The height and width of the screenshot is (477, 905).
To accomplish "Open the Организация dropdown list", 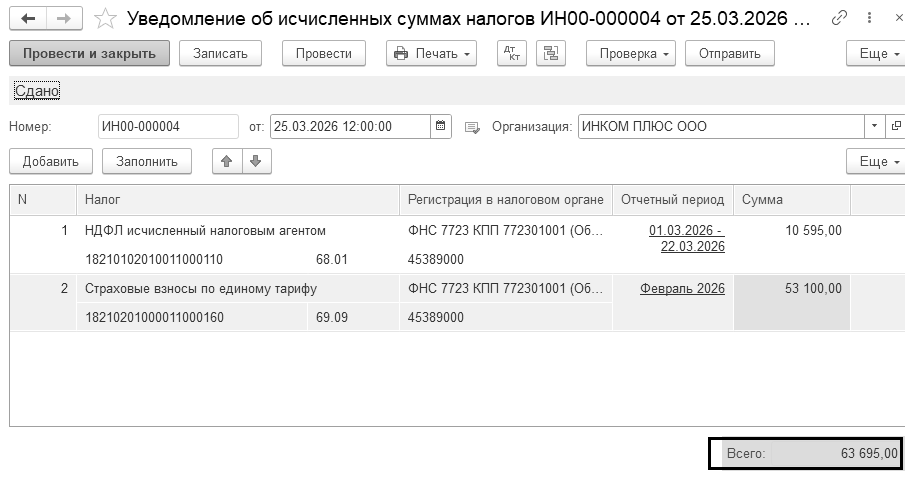I will pyautogui.click(x=874, y=127).
